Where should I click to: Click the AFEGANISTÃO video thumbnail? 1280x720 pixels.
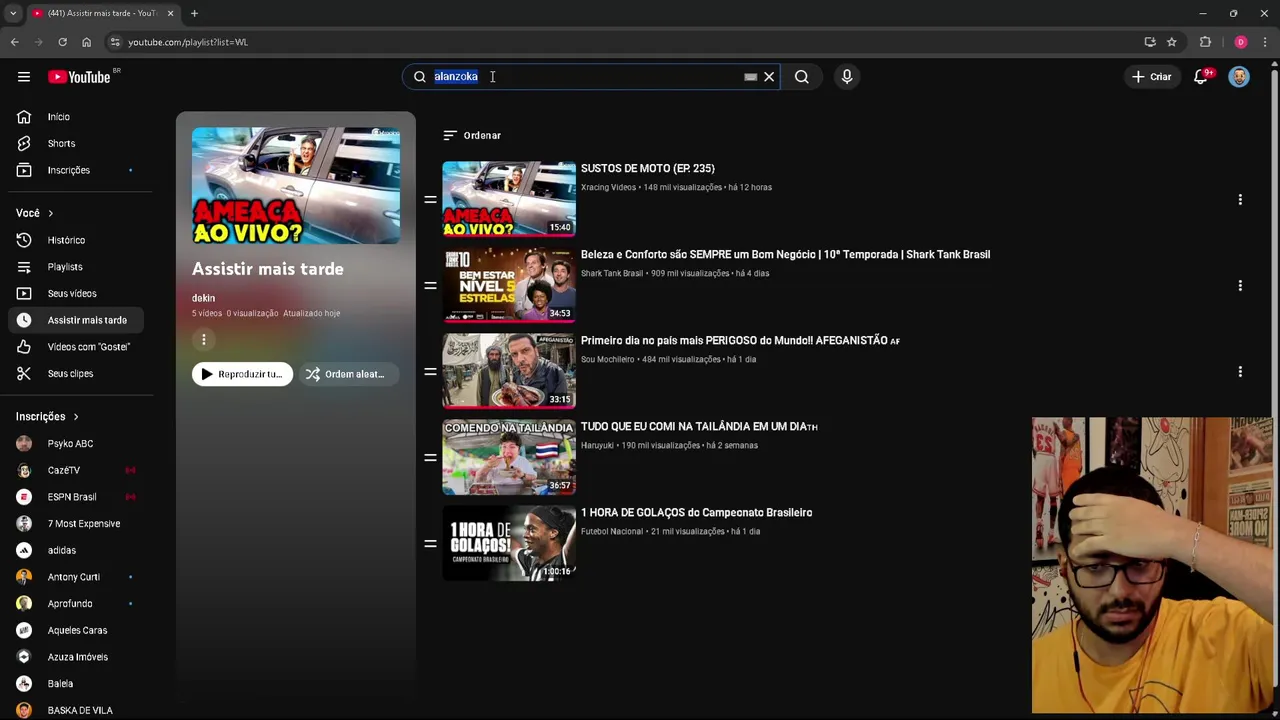[x=509, y=371]
